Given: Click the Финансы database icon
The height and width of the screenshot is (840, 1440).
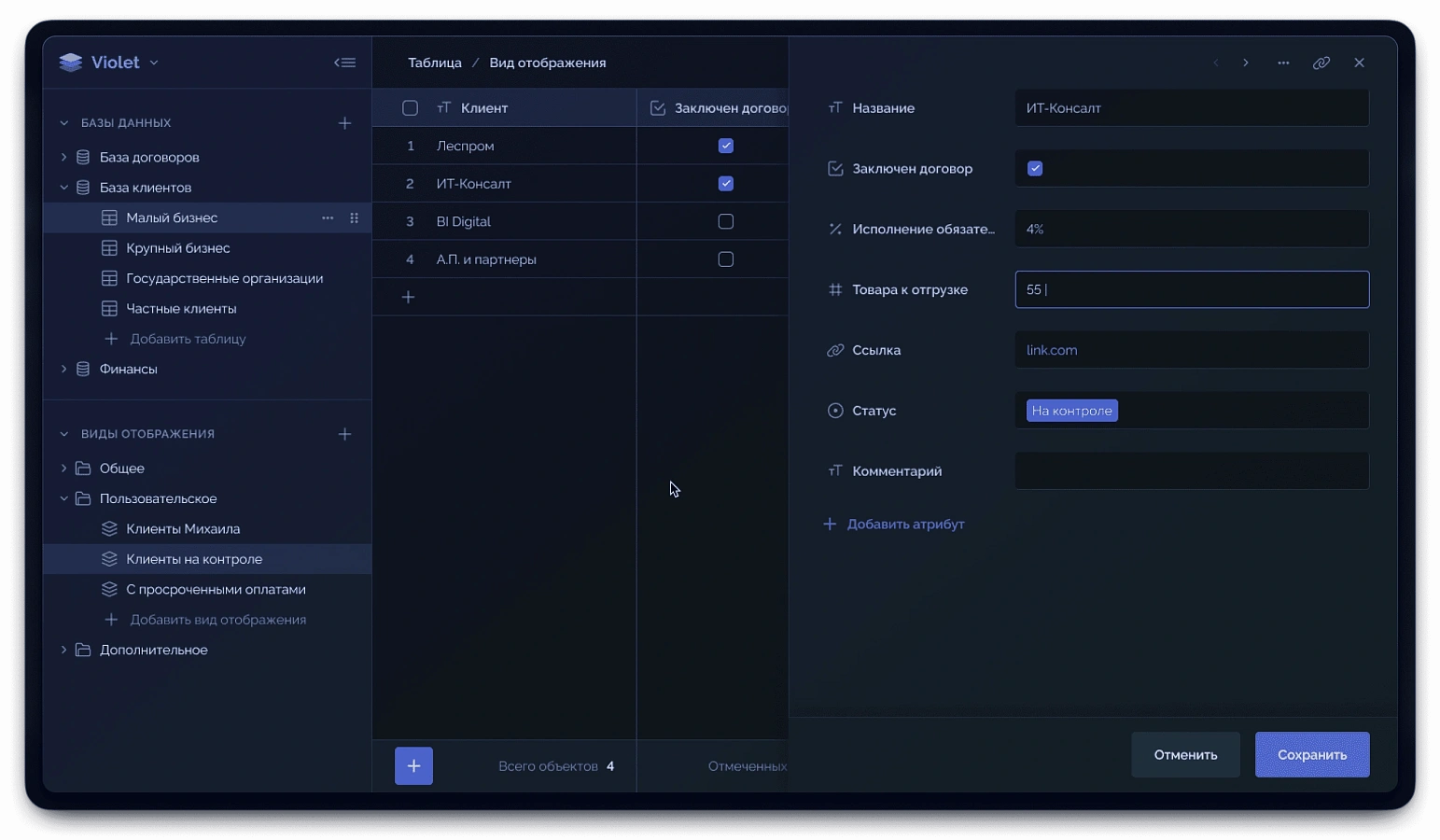Looking at the screenshot, I should point(83,369).
